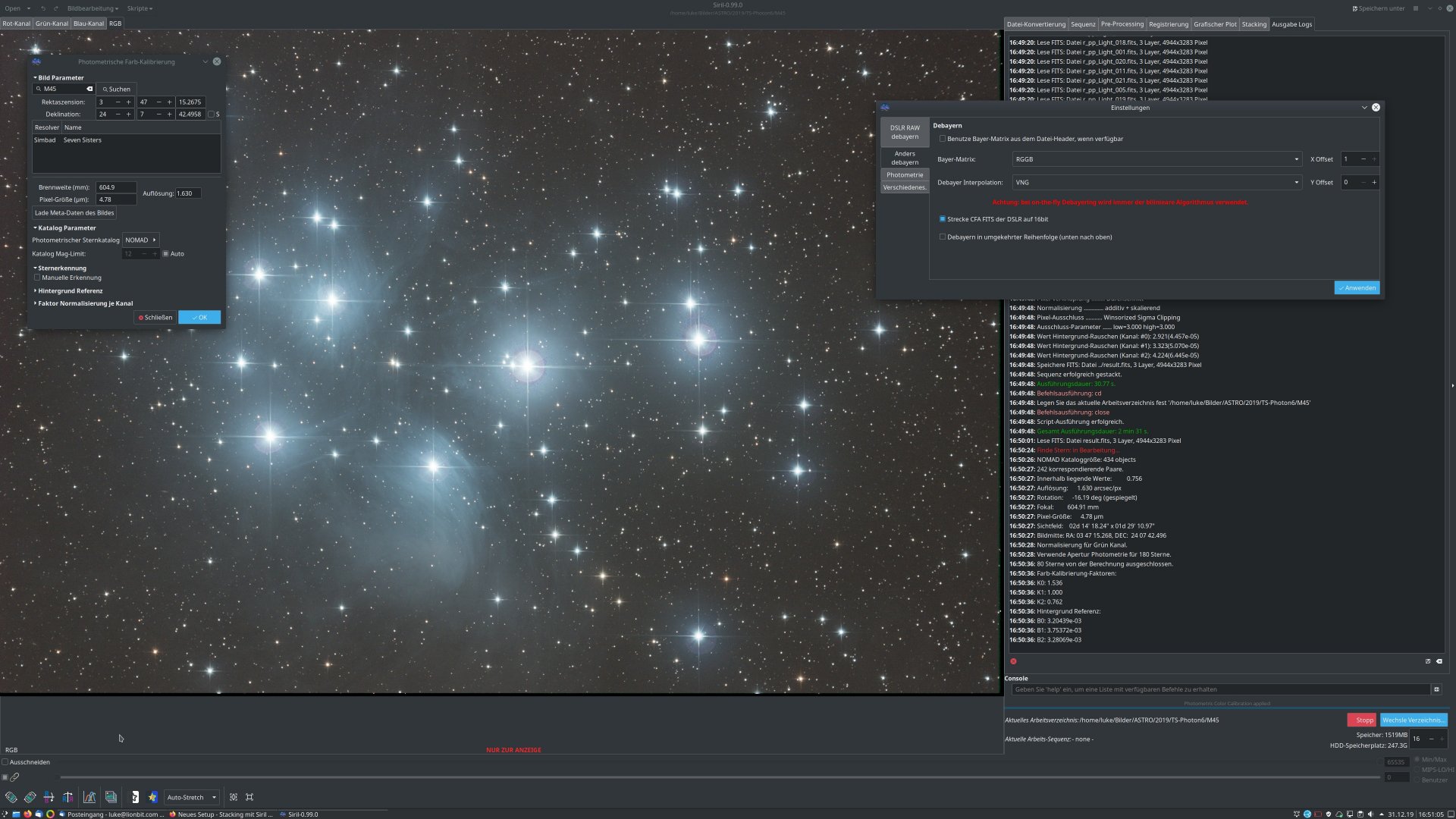Viewport: 1456px width, 819px height.
Task: Toggle Strecke CFA FITS der DSLR auf 16bit
Action: (943, 219)
